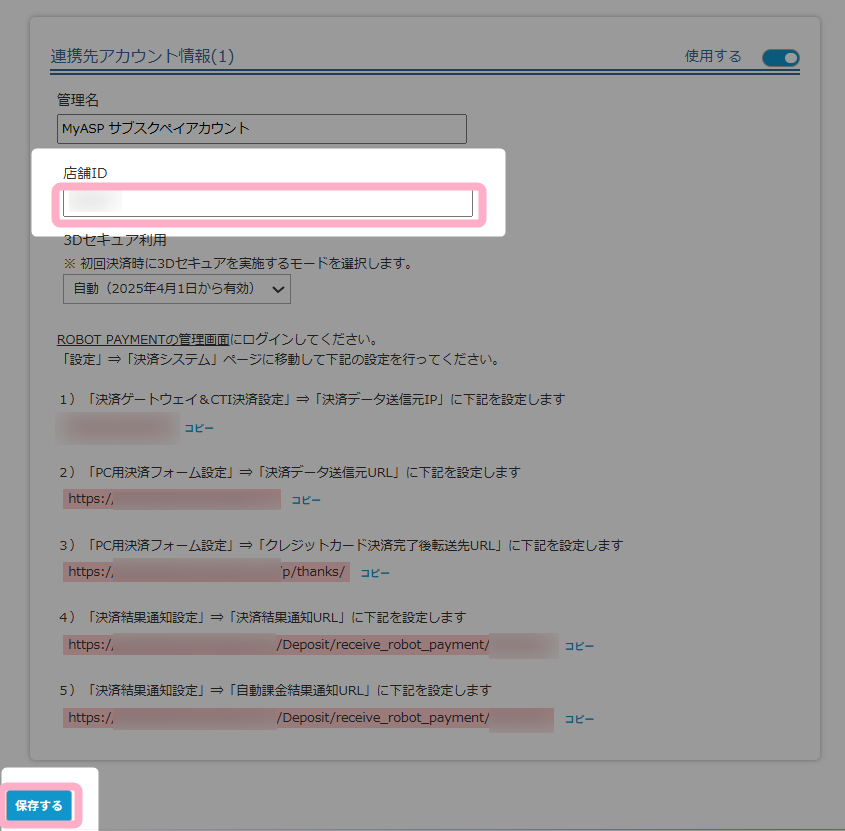Click the step 5 receive_robot_payment URL
The height and width of the screenshot is (831, 845).
coord(309,719)
